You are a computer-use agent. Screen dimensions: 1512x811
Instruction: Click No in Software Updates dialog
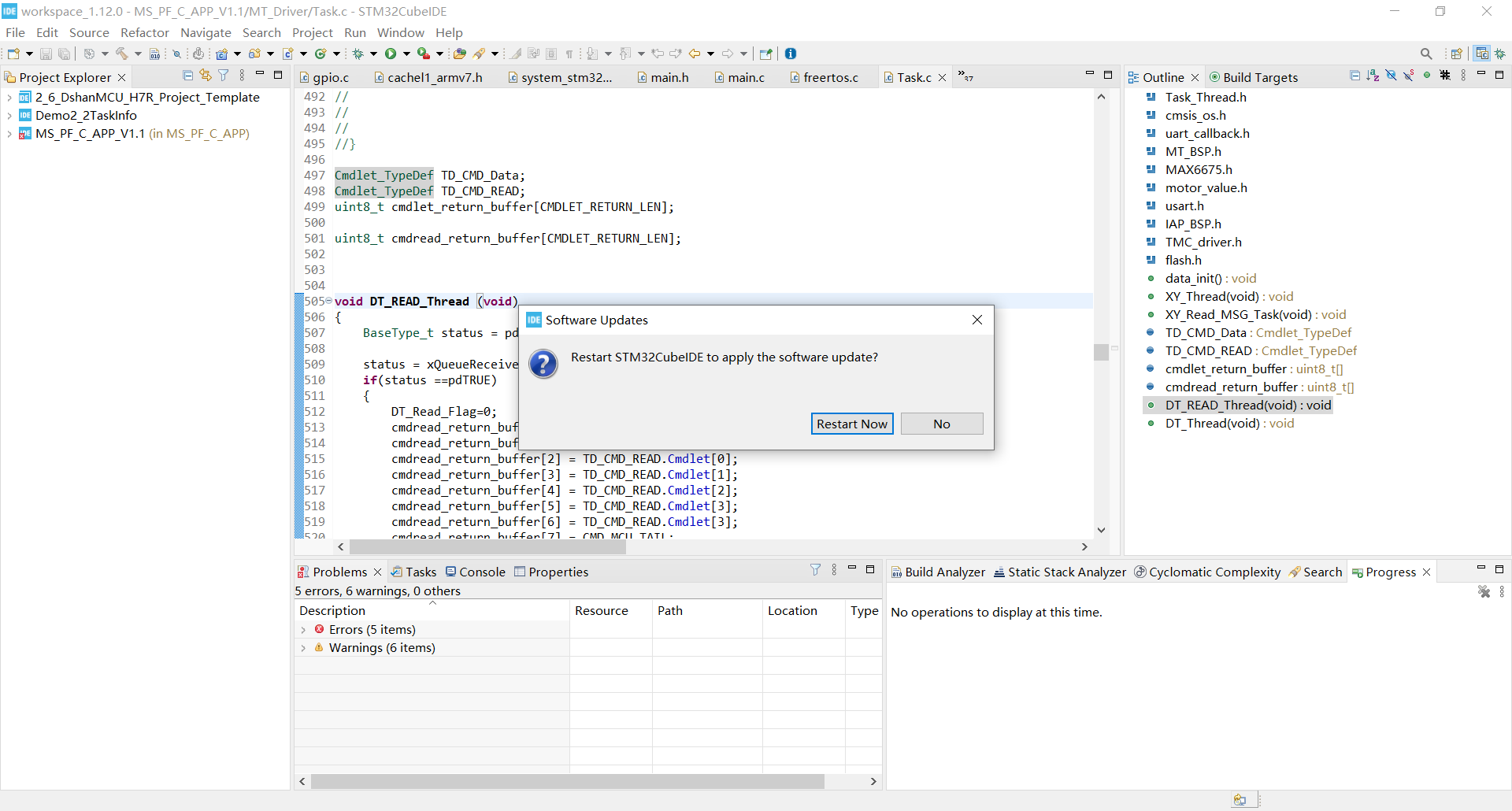[942, 424]
